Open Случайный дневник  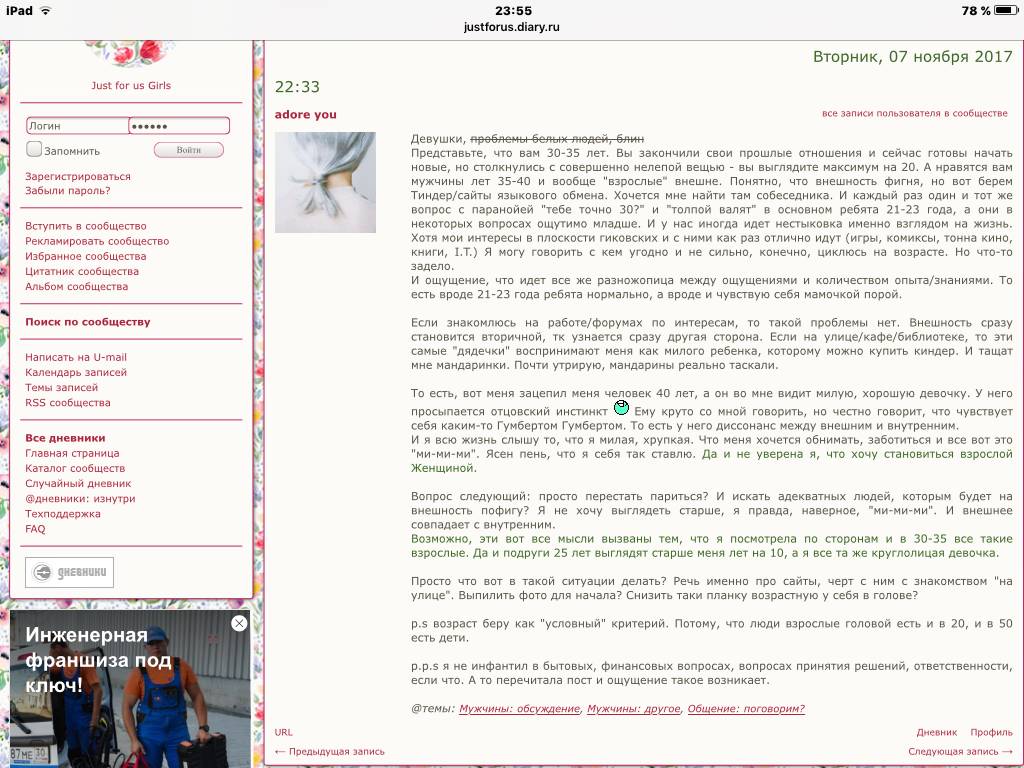coord(78,483)
